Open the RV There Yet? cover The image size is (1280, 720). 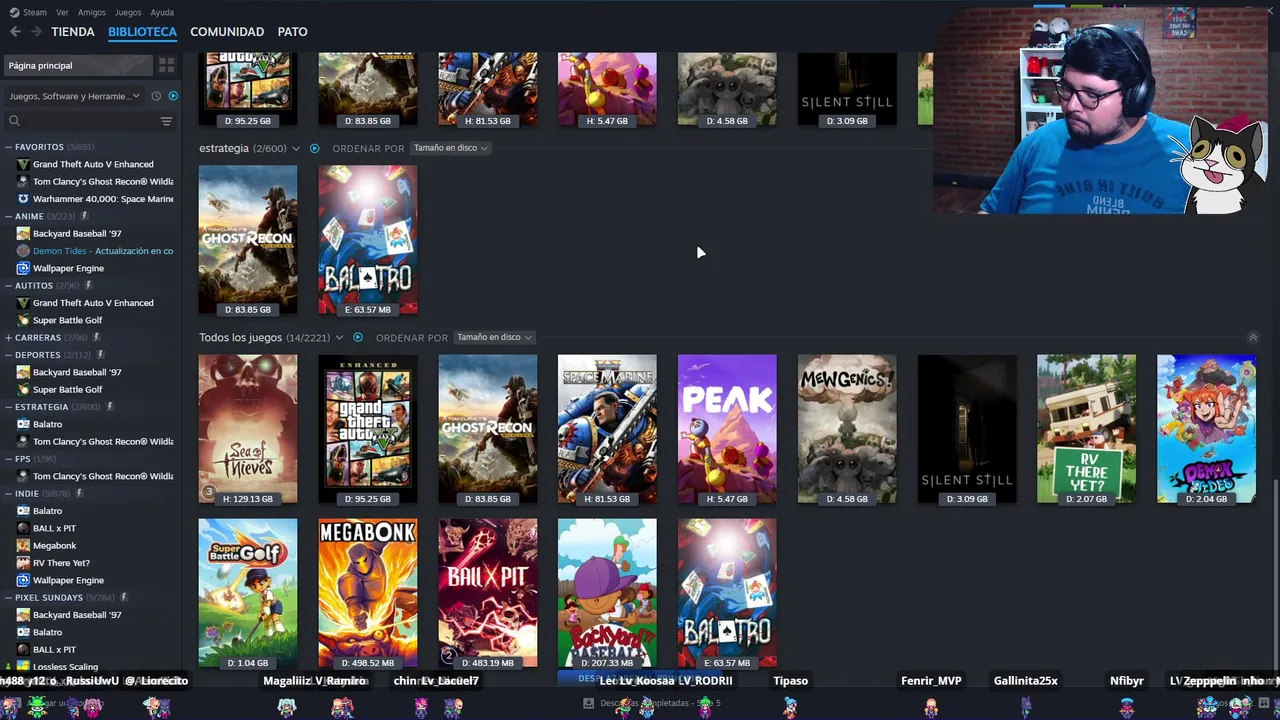(1086, 429)
